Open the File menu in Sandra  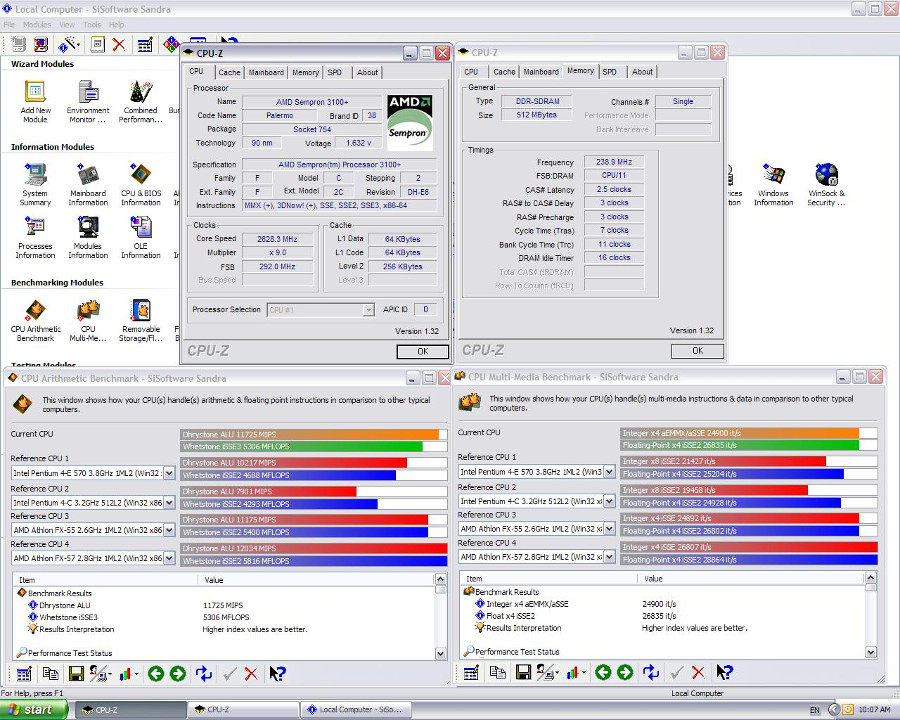point(9,25)
